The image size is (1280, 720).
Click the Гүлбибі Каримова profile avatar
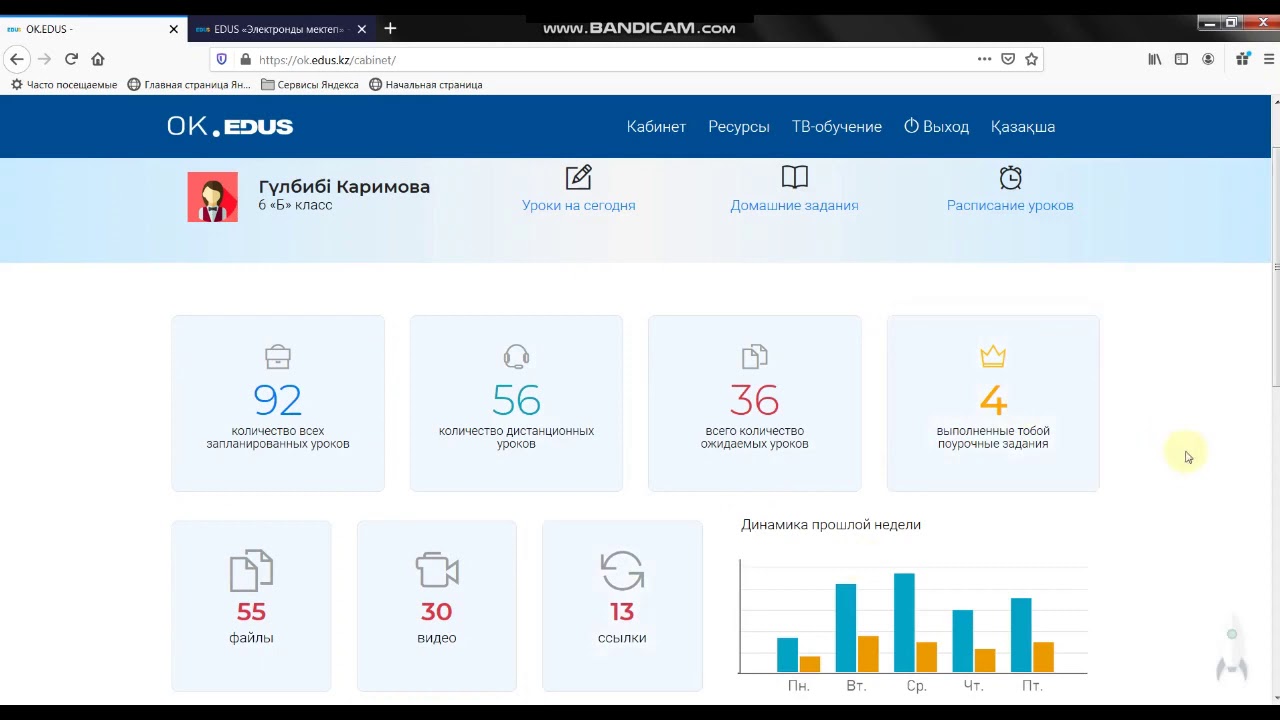coord(212,196)
